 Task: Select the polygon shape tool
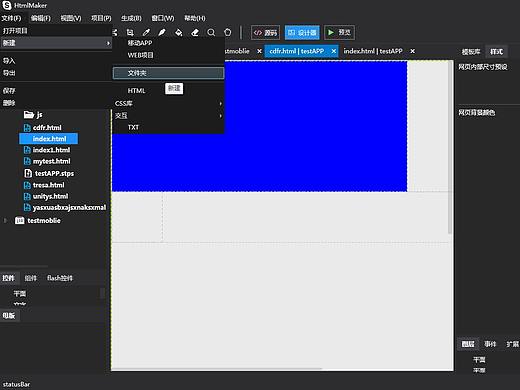click(x=228, y=32)
